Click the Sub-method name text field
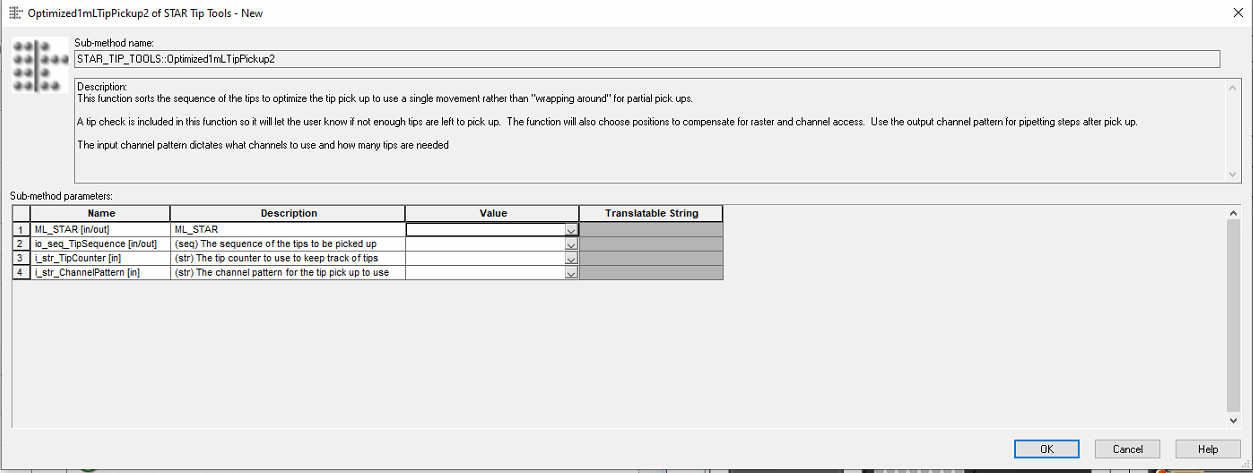1253x473 pixels. pos(646,59)
